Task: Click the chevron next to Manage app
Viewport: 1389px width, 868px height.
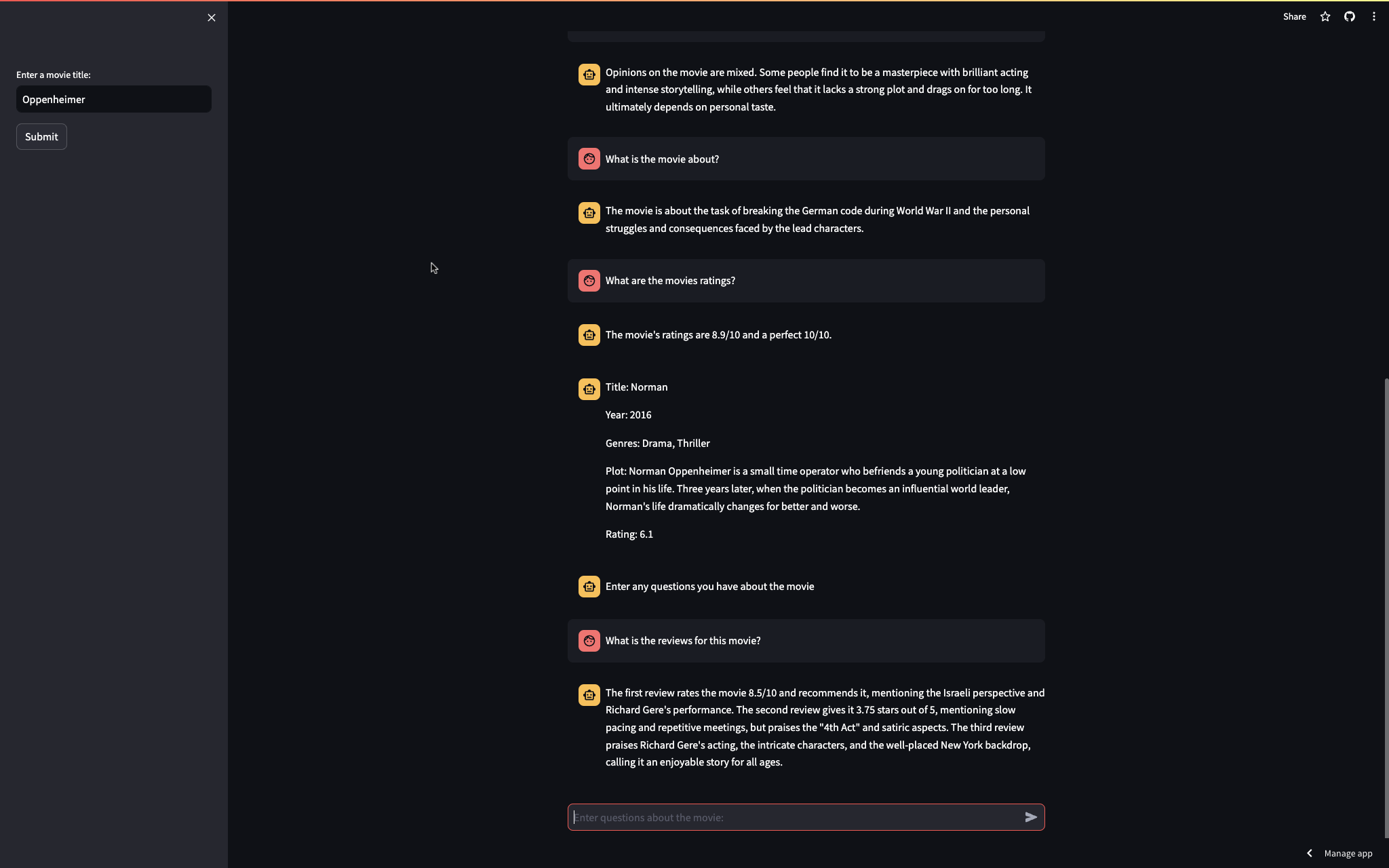Action: point(1309,852)
